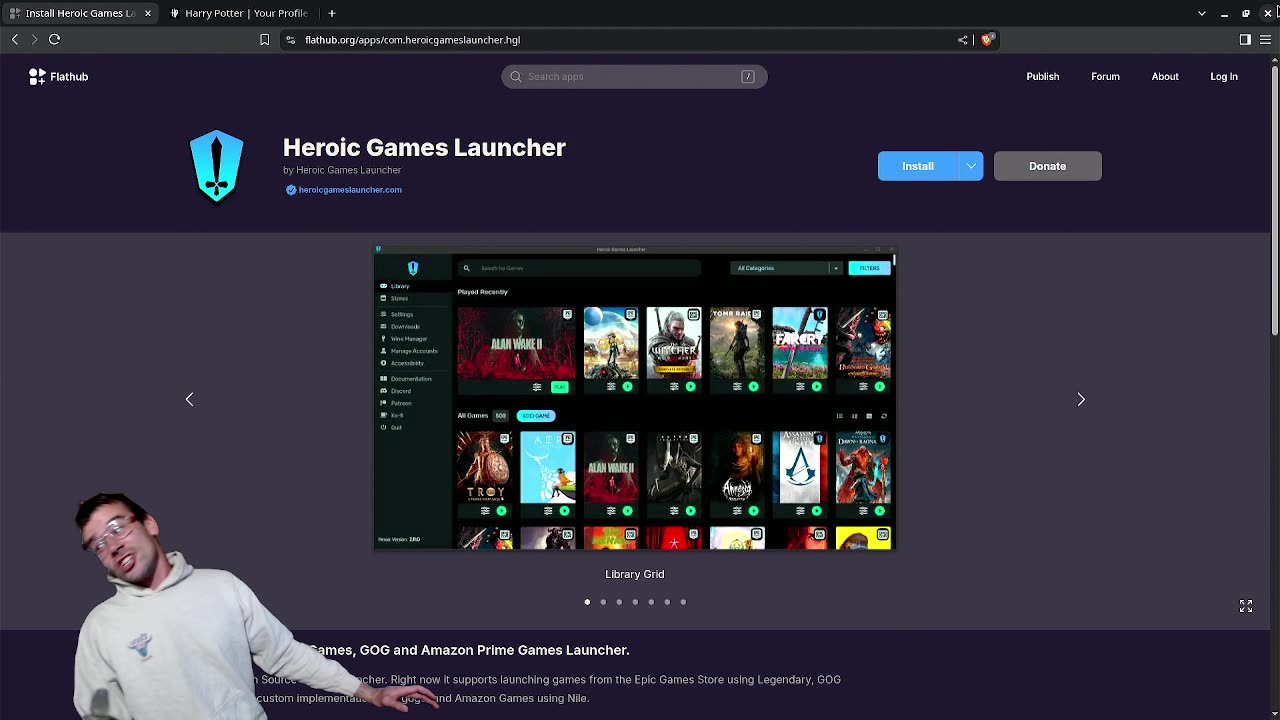The image size is (1280, 720).
Task: Click the Library Grid screenshot thumbnail
Action: (635, 398)
